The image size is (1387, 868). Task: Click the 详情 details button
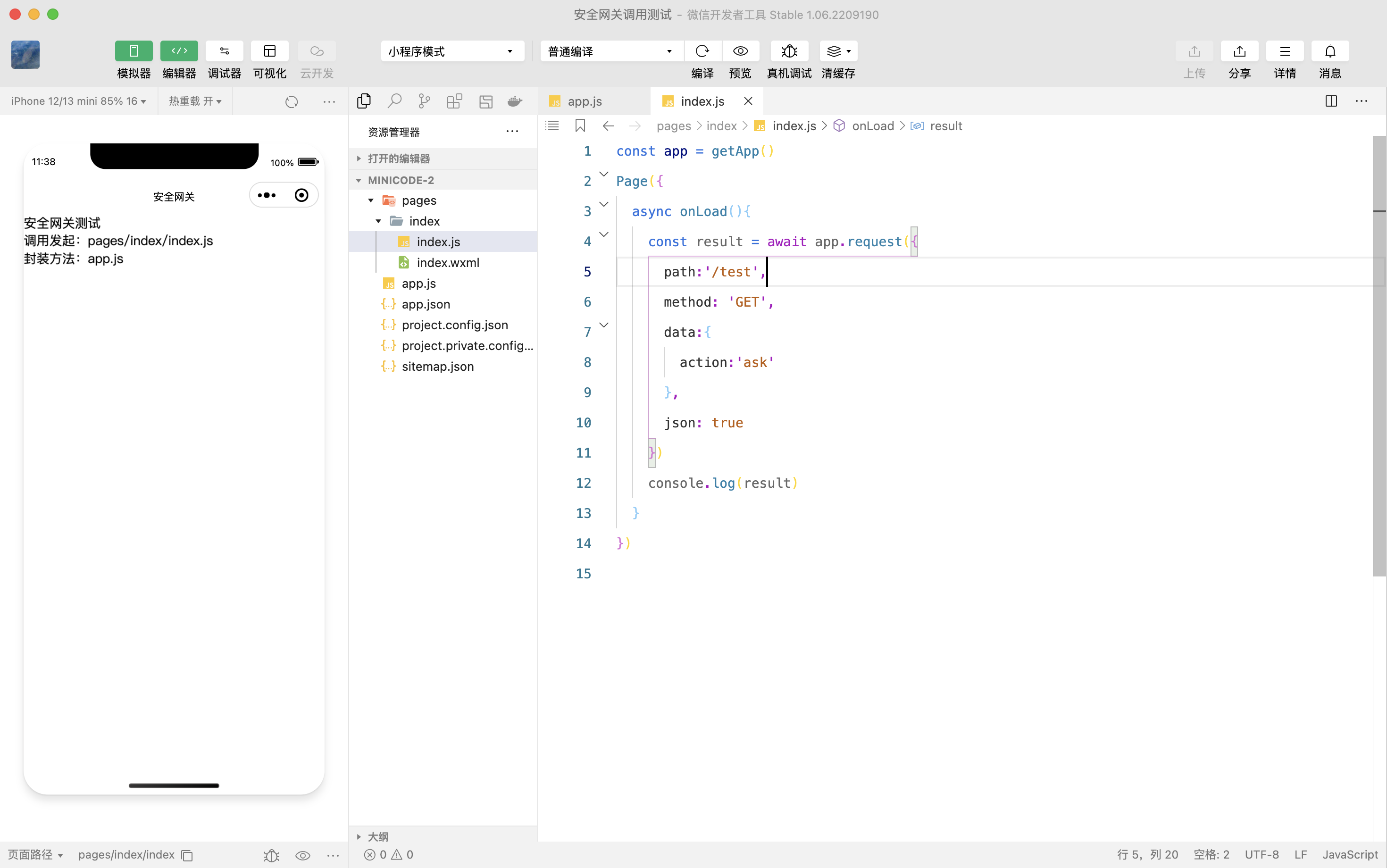coord(1284,51)
